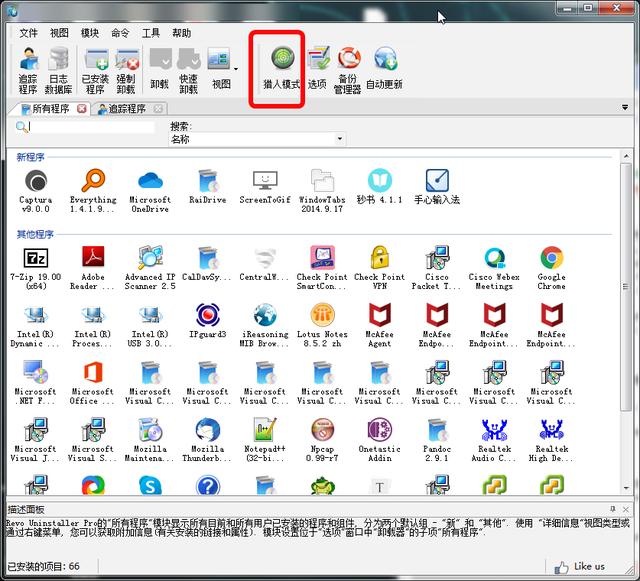
Task: Focus the program search field
Action: pyautogui.click(x=91, y=127)
